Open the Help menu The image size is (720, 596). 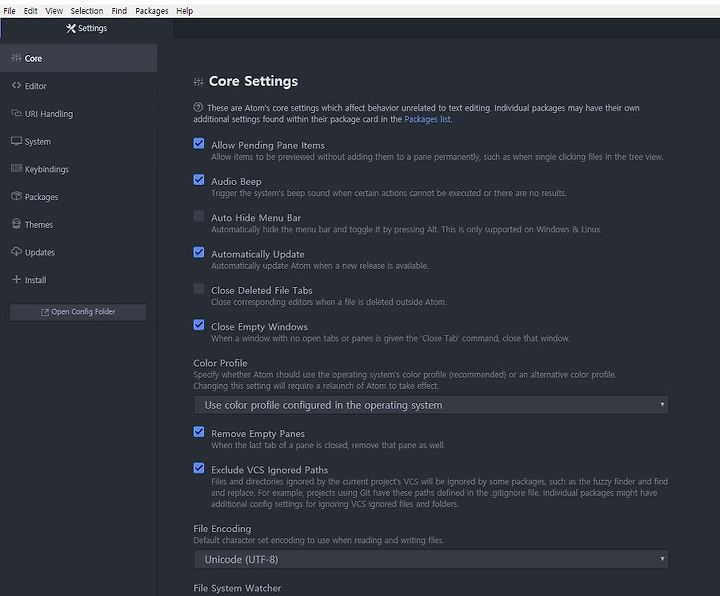coord(185,11)
